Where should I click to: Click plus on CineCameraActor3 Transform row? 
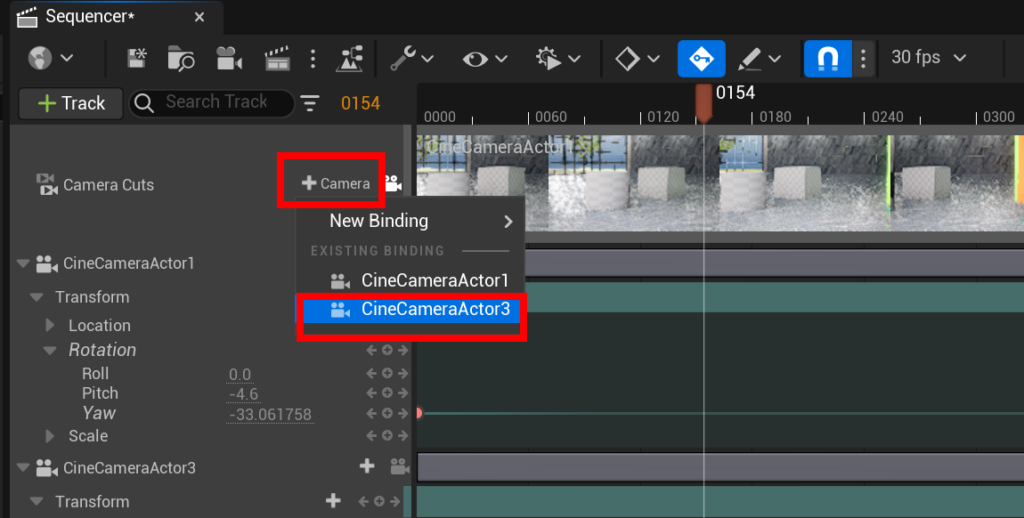tap(333, 501)
